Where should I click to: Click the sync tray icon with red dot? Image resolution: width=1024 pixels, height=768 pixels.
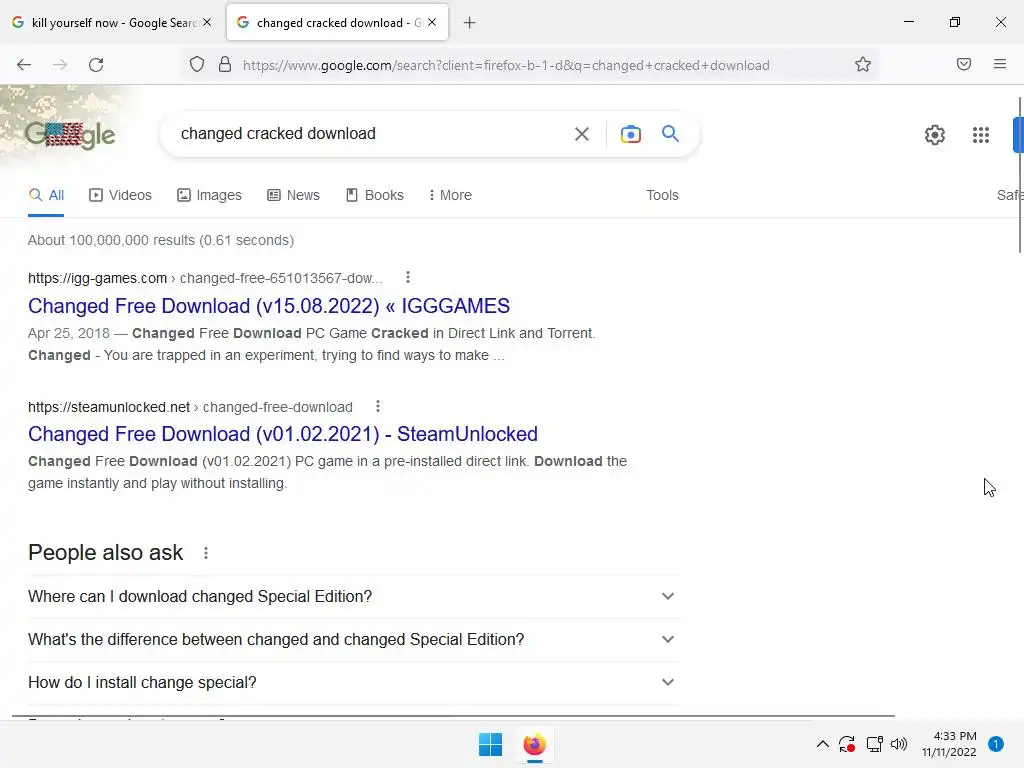[847, 744]
